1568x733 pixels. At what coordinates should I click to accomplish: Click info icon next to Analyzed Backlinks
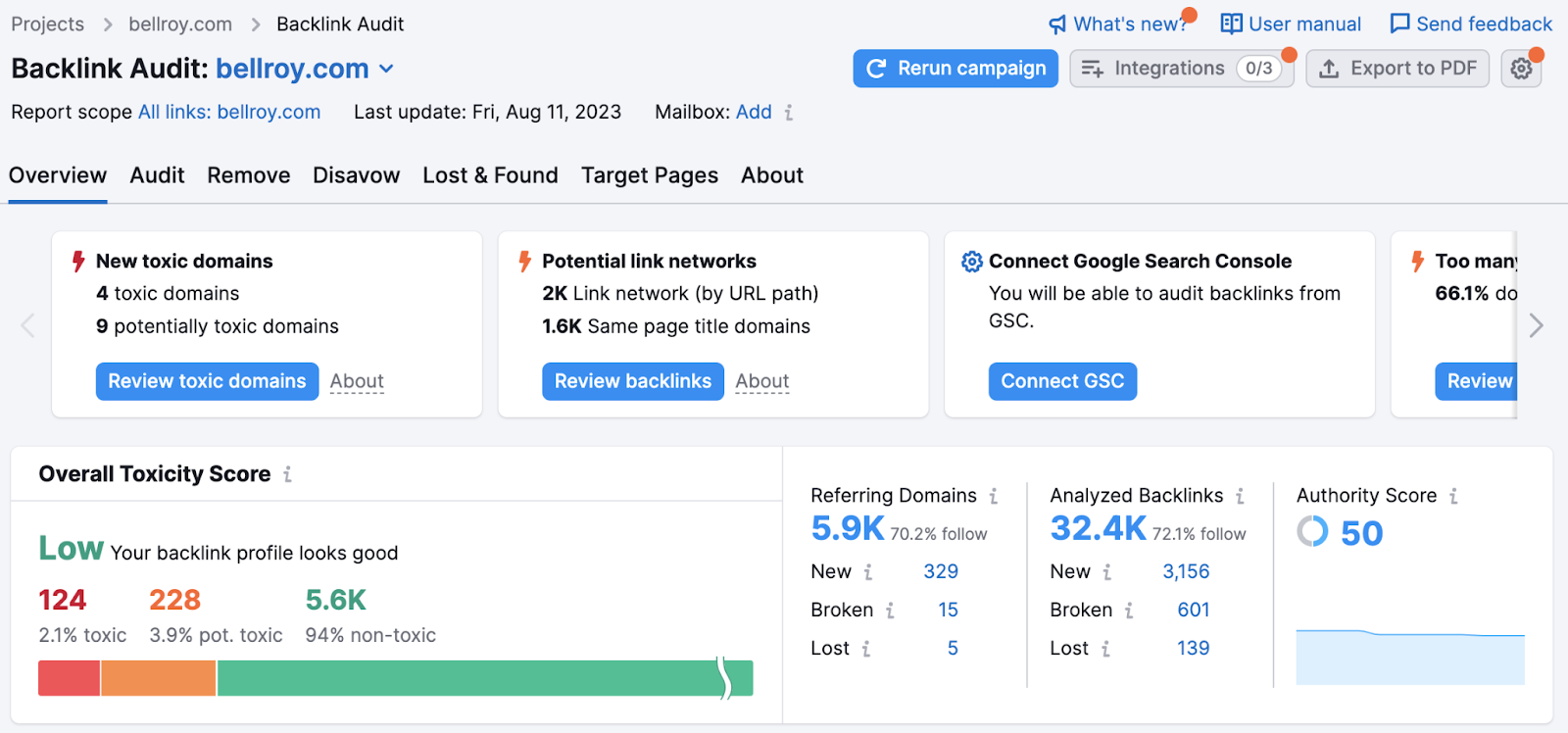1240,496
